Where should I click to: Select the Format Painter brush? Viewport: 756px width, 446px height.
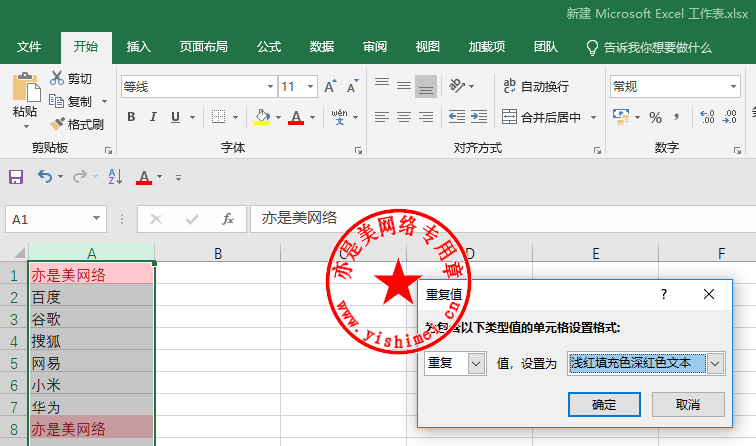point(57,124)
